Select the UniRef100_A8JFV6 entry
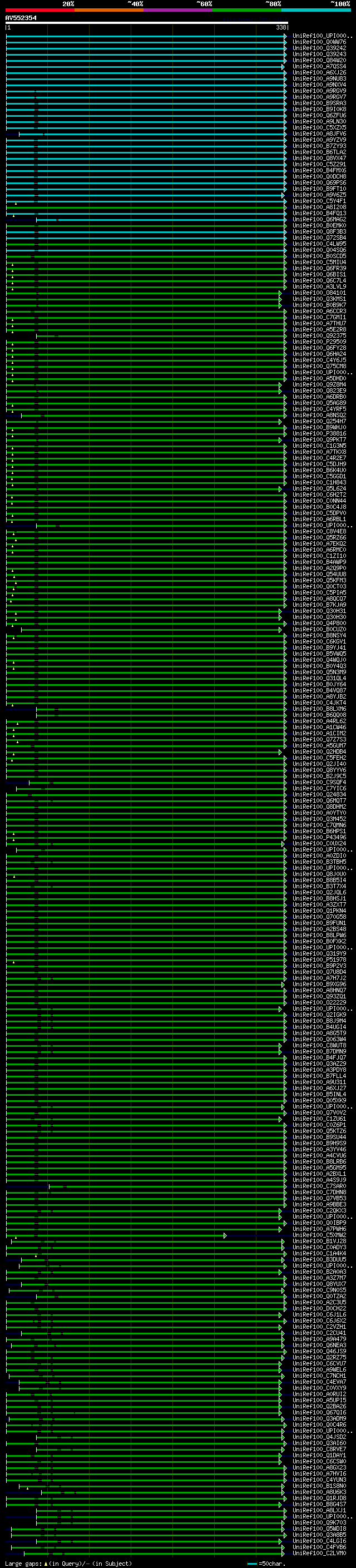This screenshot has height=1568, width=356. pos(319,134)
